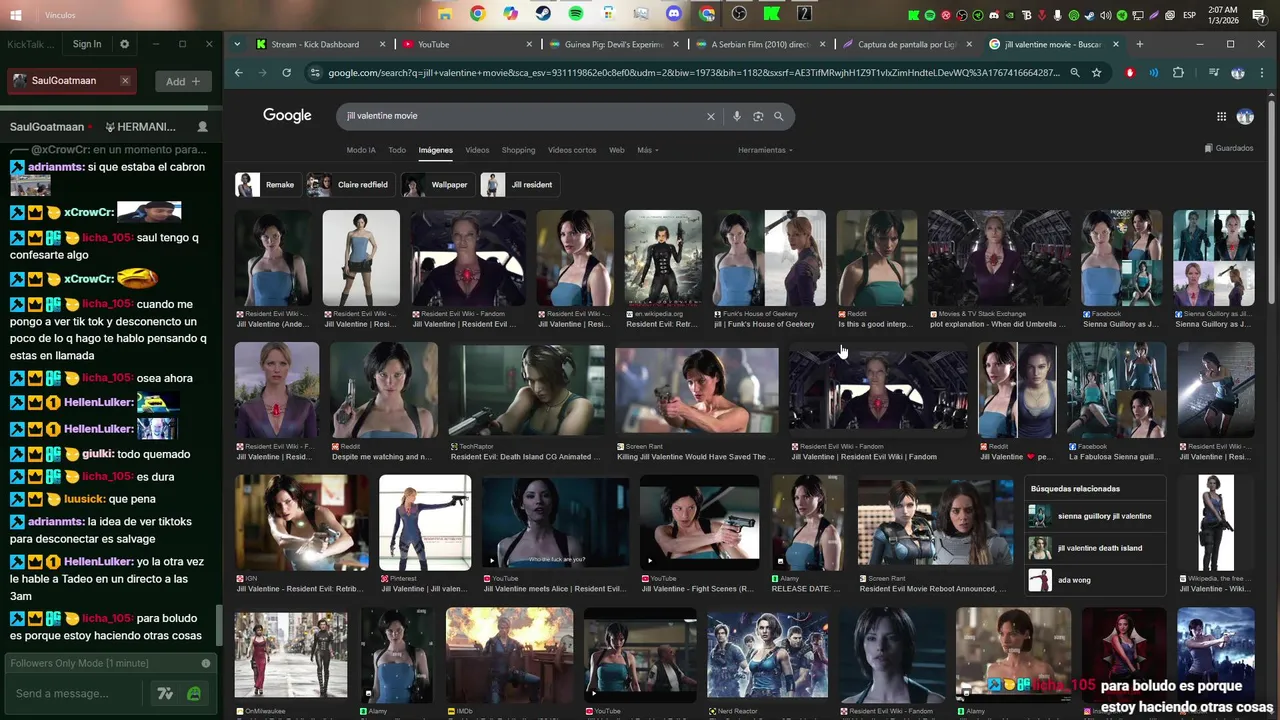Image resolution: width=1280 pixels, height=720 pixels.
Task: Open Funk's House of Geekery thumbnail
Action: pyautogui.click(x=770, y=258)
